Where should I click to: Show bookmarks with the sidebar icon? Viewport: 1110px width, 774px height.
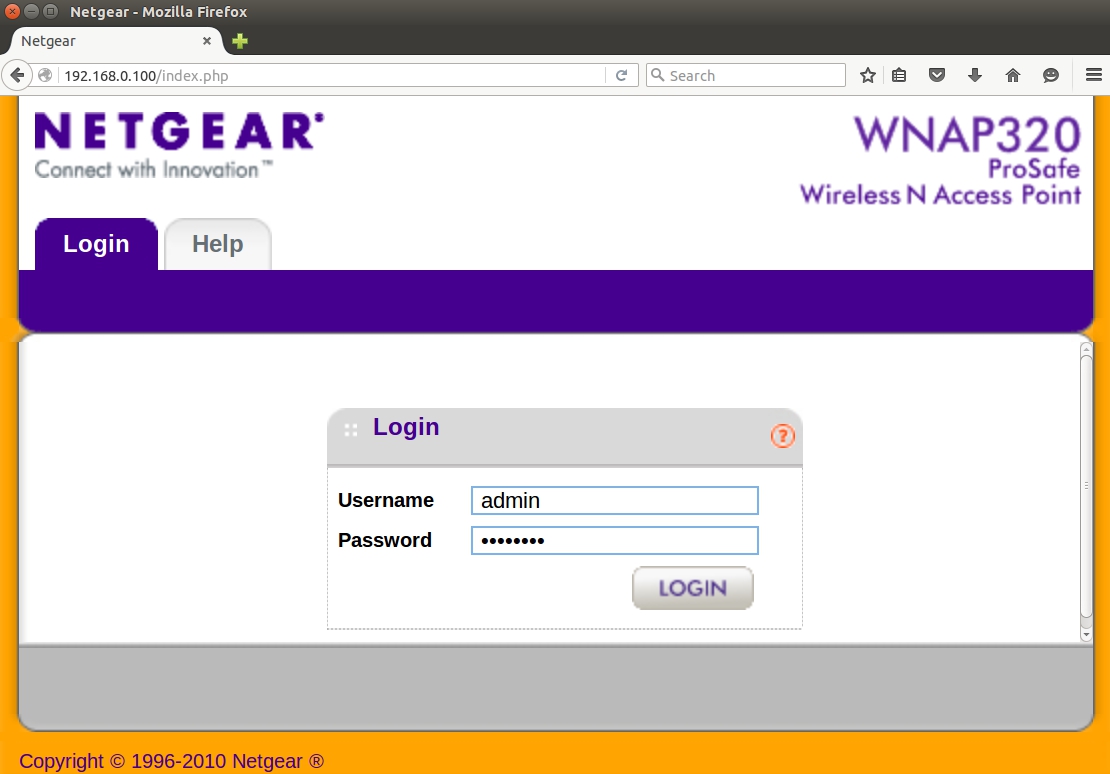pyautogui.click(x=899, y=75)
